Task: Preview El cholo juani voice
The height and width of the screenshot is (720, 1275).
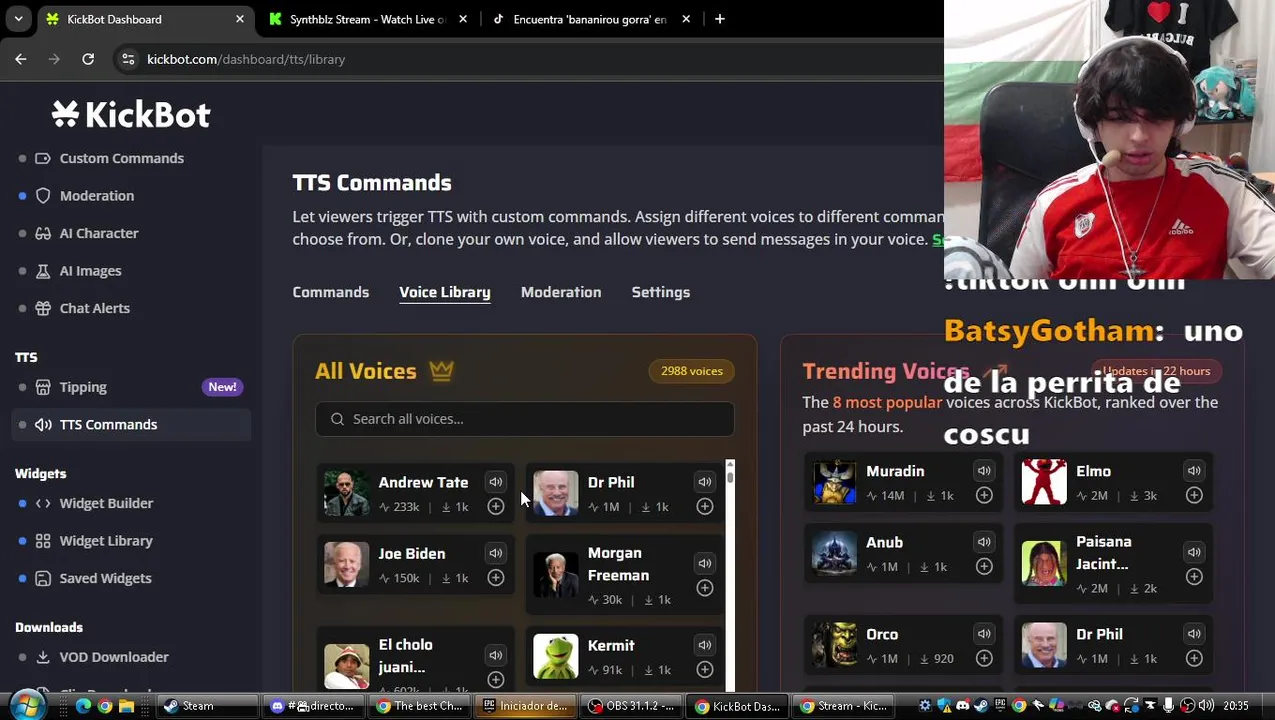Action: click(495, 655)
